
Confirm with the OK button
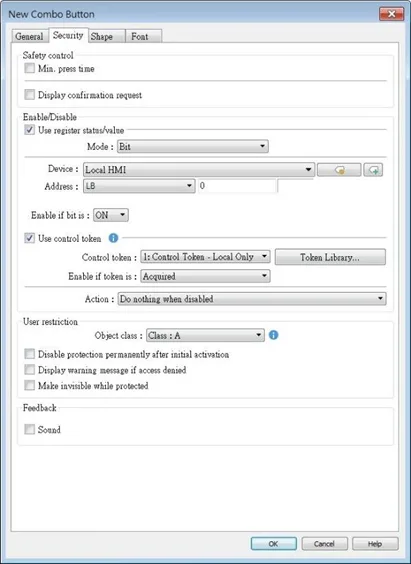point(274,544)
